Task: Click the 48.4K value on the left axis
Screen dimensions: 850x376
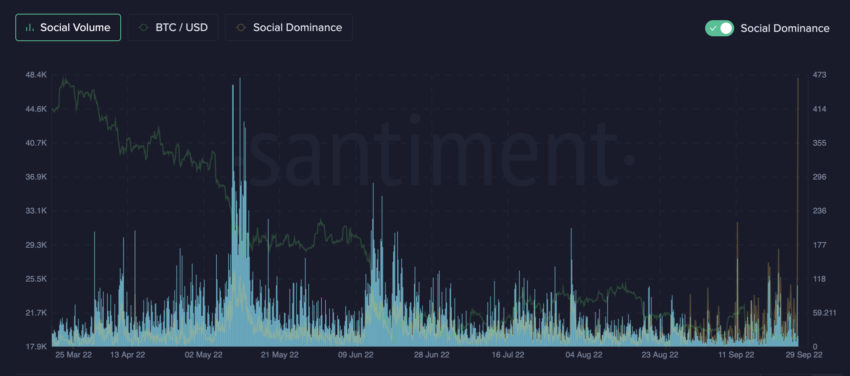Action: pos(36,75)
